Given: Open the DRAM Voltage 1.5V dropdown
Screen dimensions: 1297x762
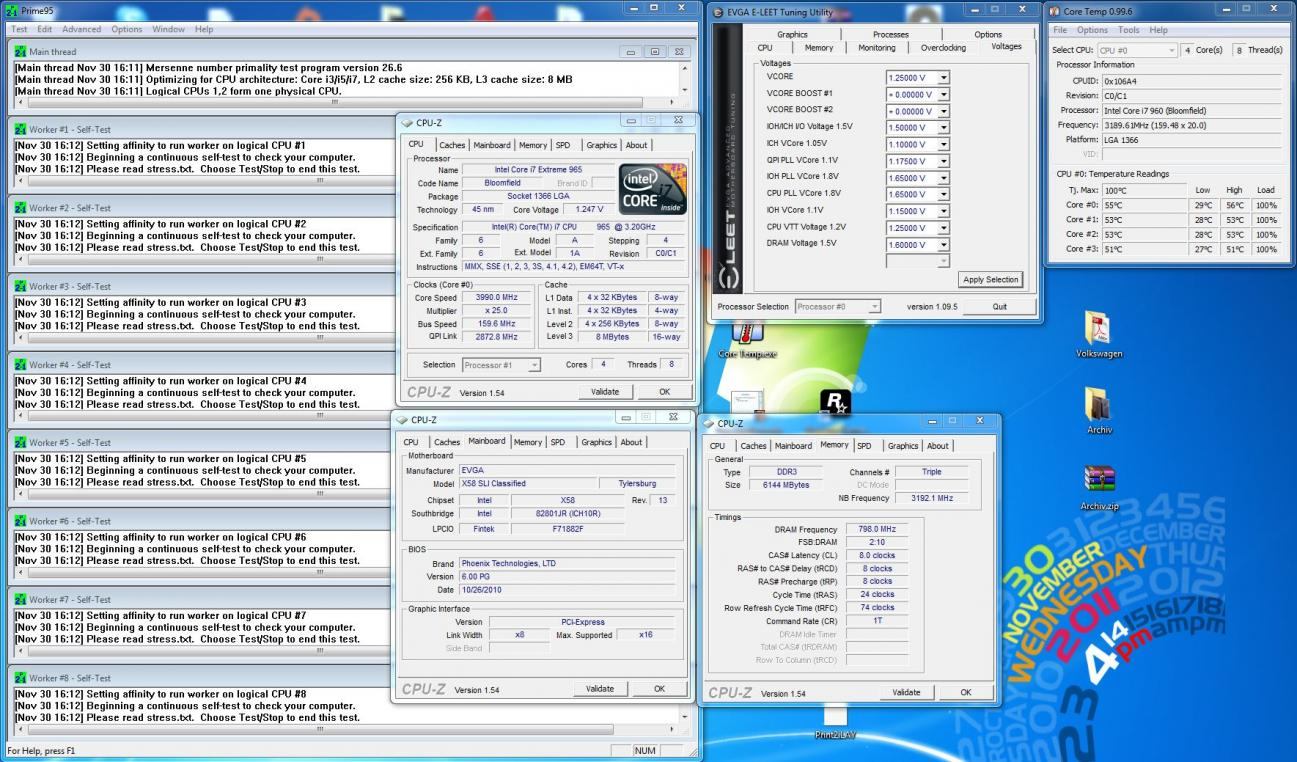Looking at the screenshot, I should click(944, 244).
